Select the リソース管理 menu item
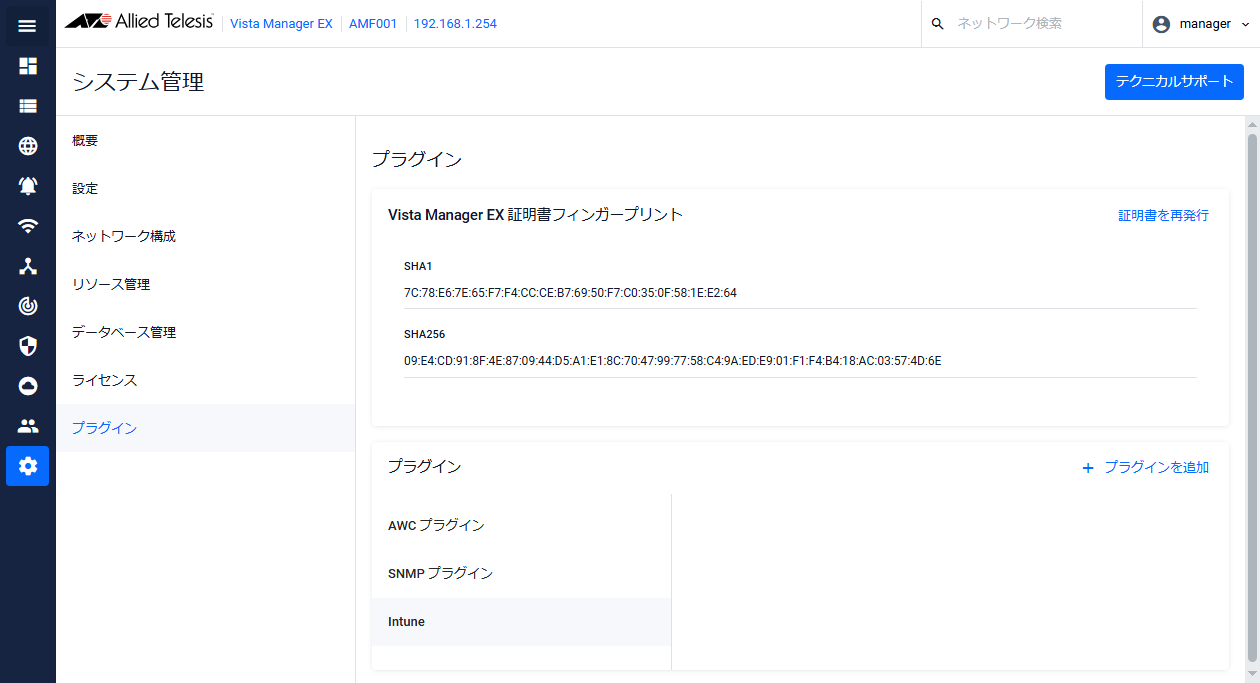The height and width of the screenshot is (683, 1260). pyautogui.click(x=206, y=285)
